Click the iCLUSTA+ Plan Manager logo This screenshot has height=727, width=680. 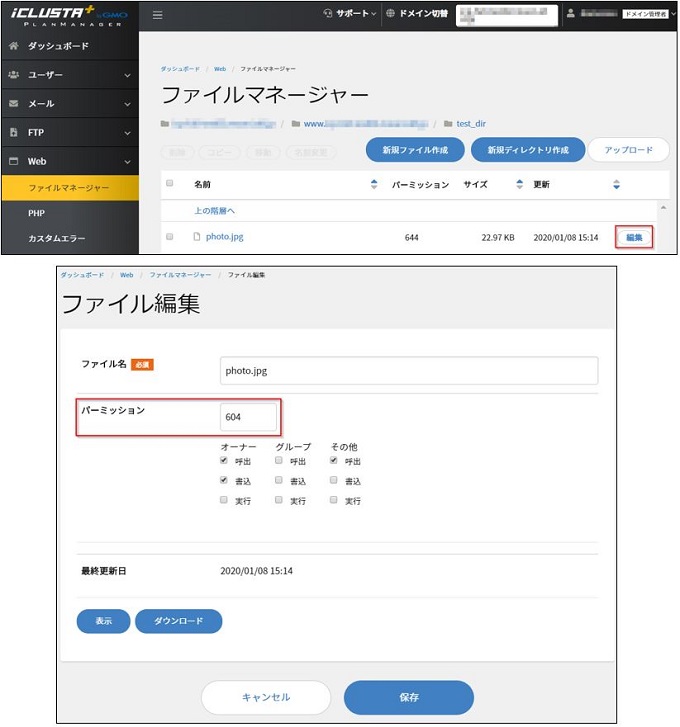[x=69, y=16]
